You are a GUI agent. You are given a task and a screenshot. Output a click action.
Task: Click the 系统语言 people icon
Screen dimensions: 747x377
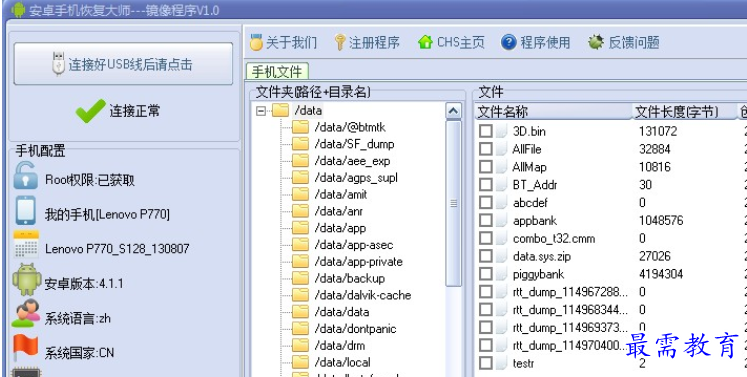point(26,313)
